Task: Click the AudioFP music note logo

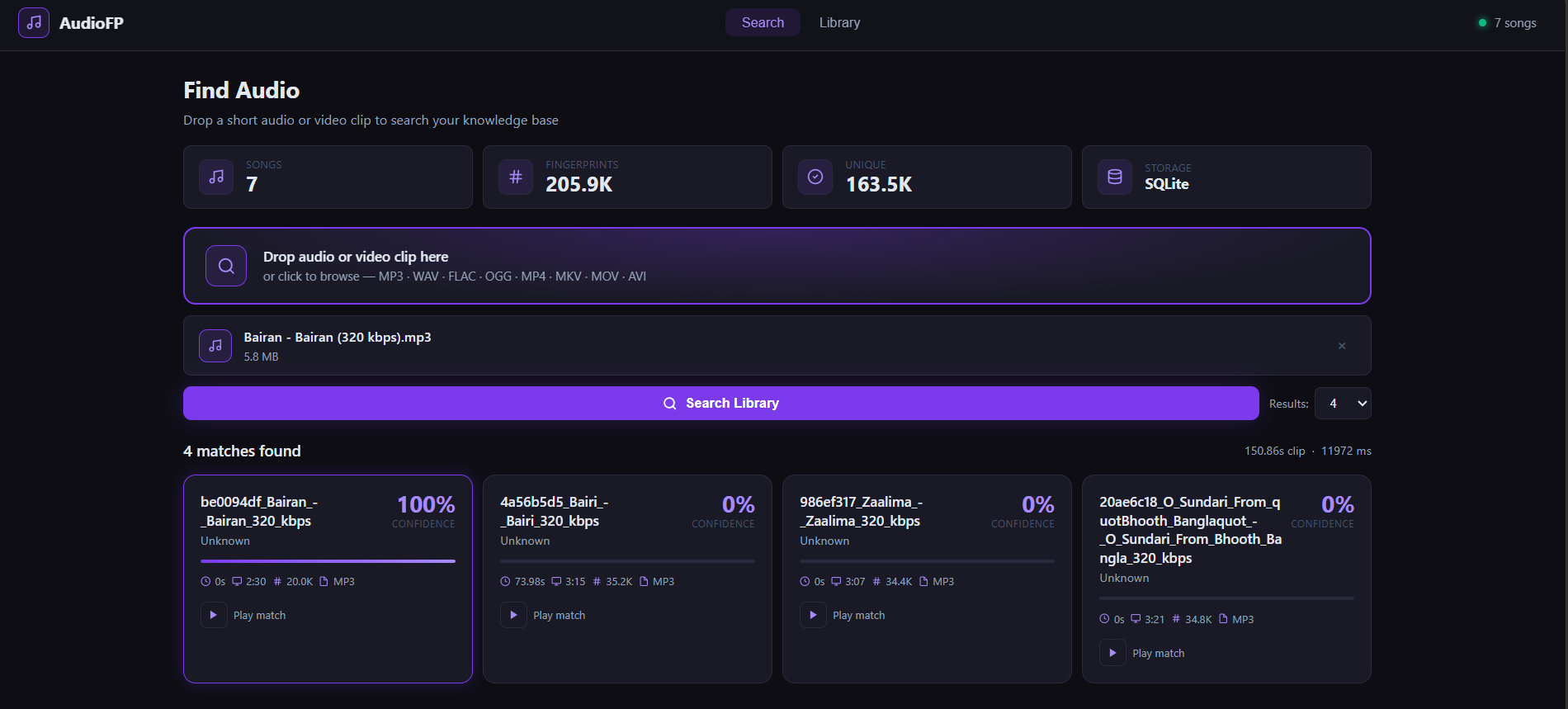Action: coord(34,23)
